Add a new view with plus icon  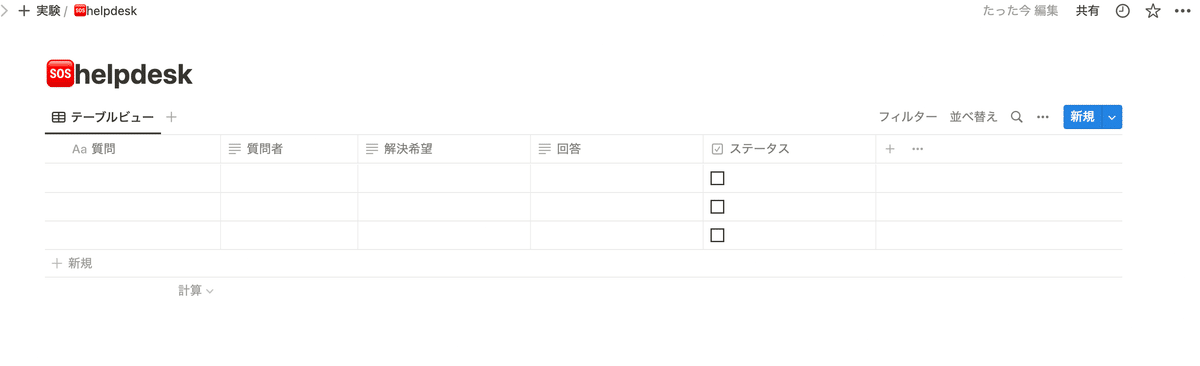(171, 117)
